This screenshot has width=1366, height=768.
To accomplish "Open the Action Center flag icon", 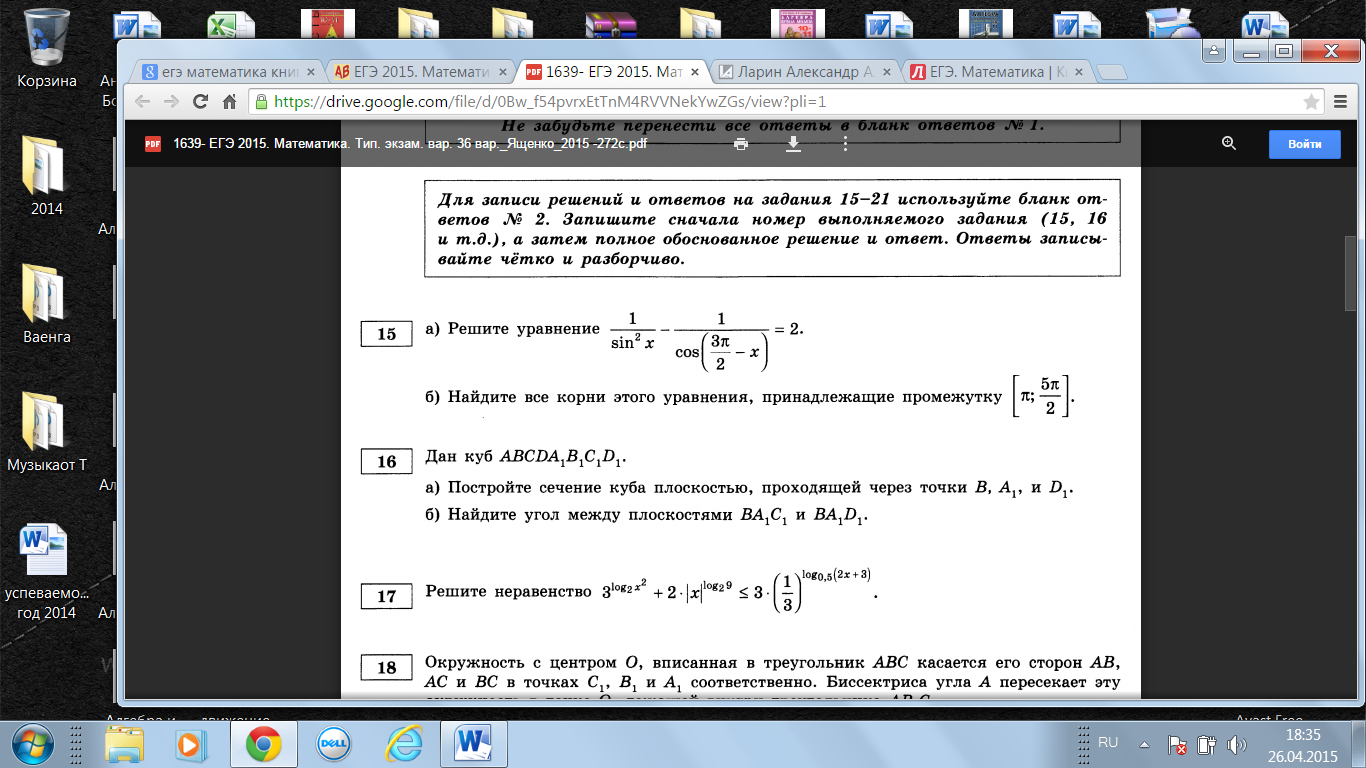I will (1178, 745).
